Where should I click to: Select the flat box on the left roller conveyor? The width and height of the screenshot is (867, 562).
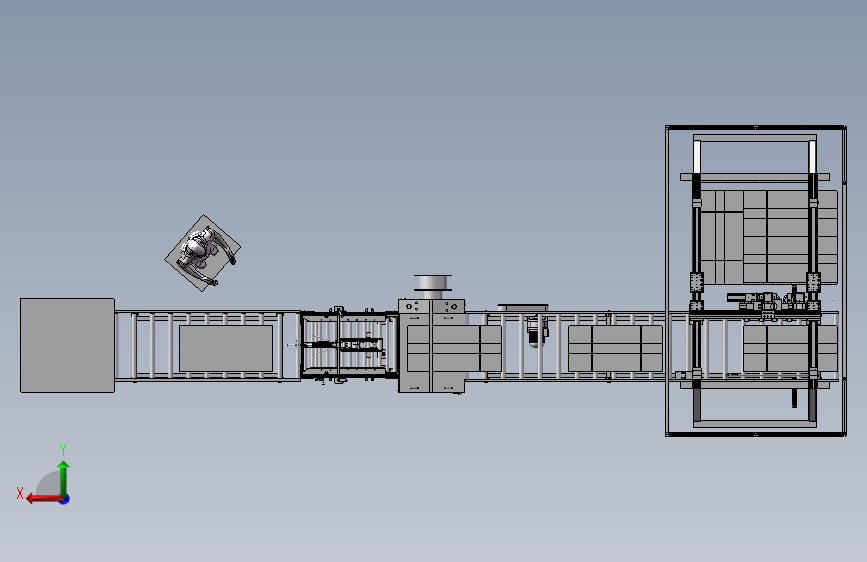tap(226, 348)
